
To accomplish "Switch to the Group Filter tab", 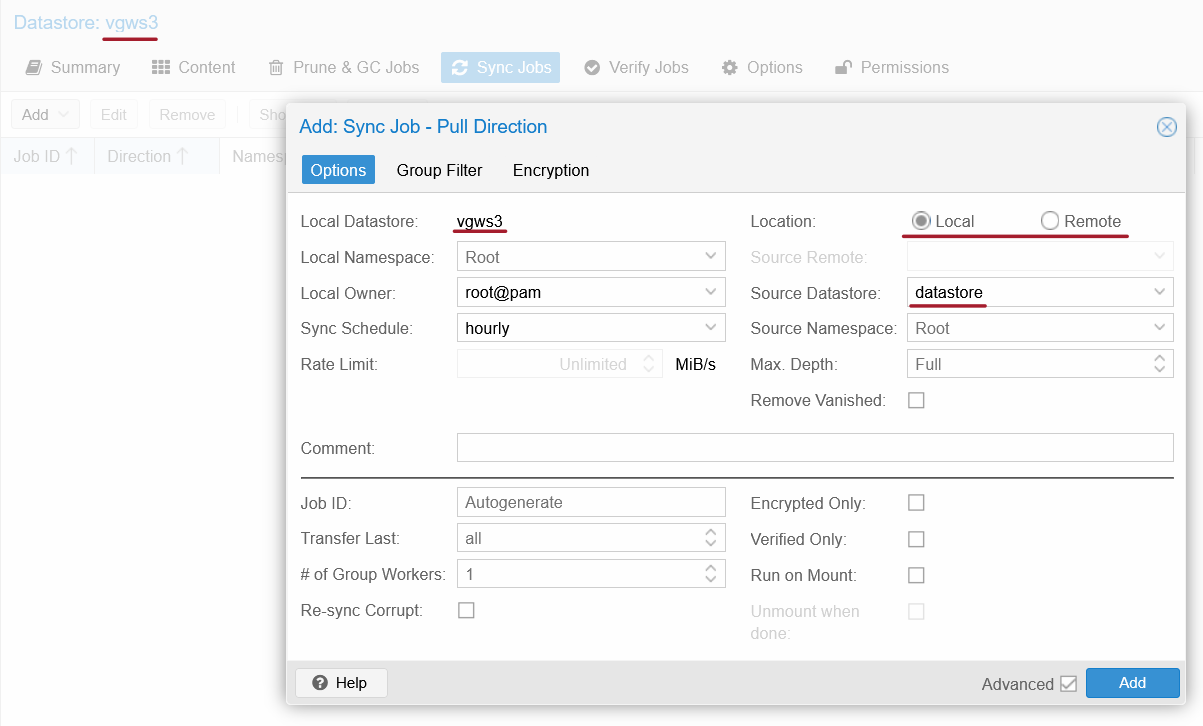I will tap(440, 170).
